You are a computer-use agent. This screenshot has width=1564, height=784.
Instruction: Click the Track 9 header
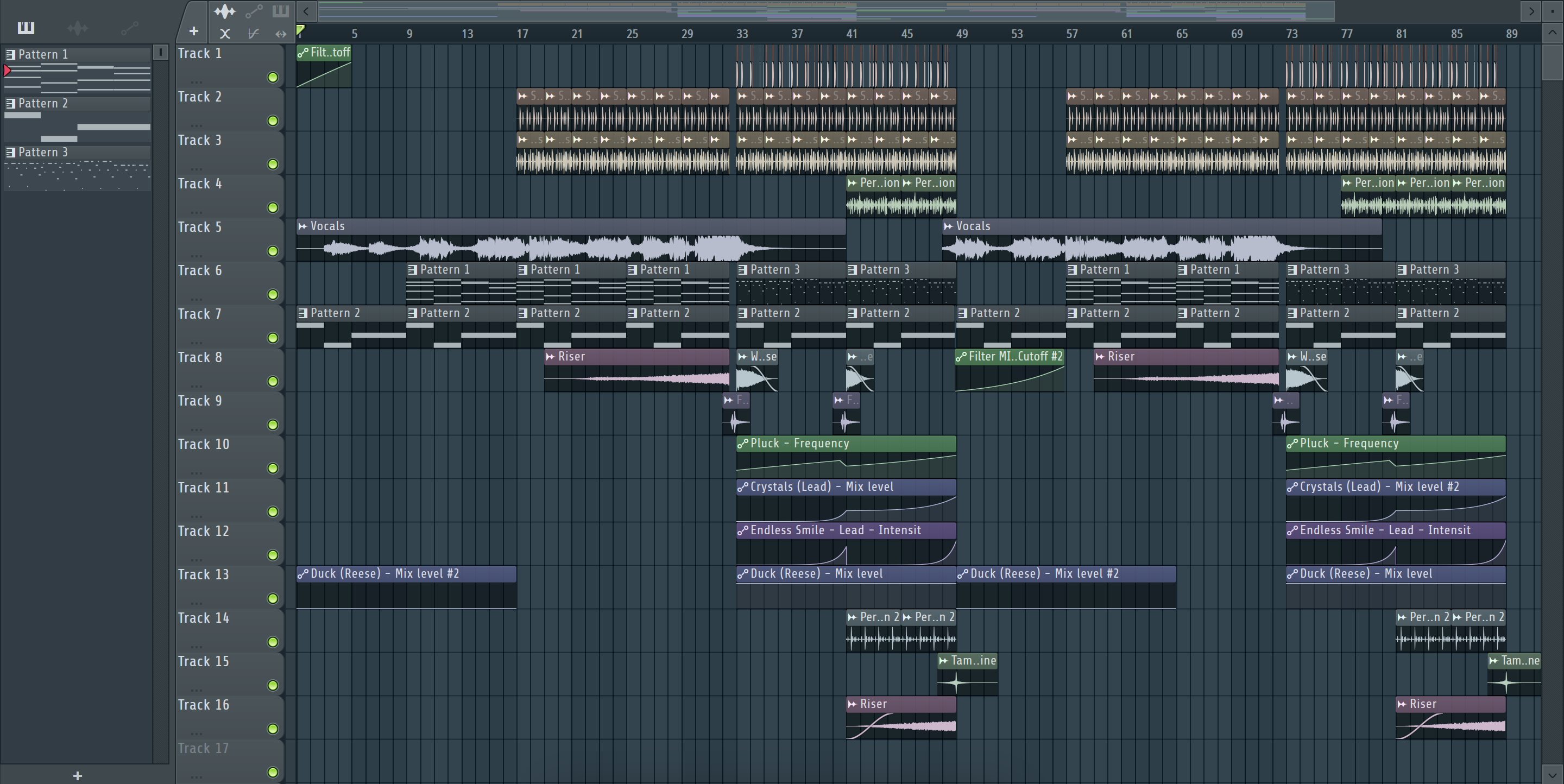point(230,413)
